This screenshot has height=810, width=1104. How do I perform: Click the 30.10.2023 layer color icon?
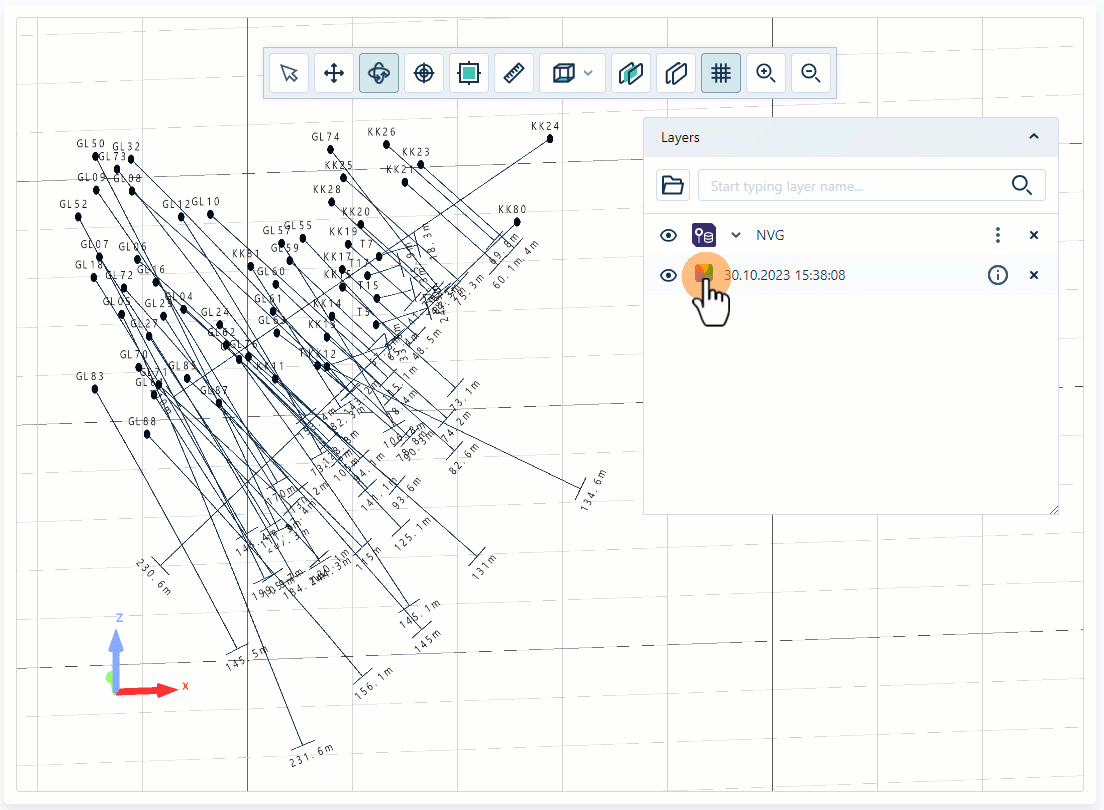tap(705, 274)
